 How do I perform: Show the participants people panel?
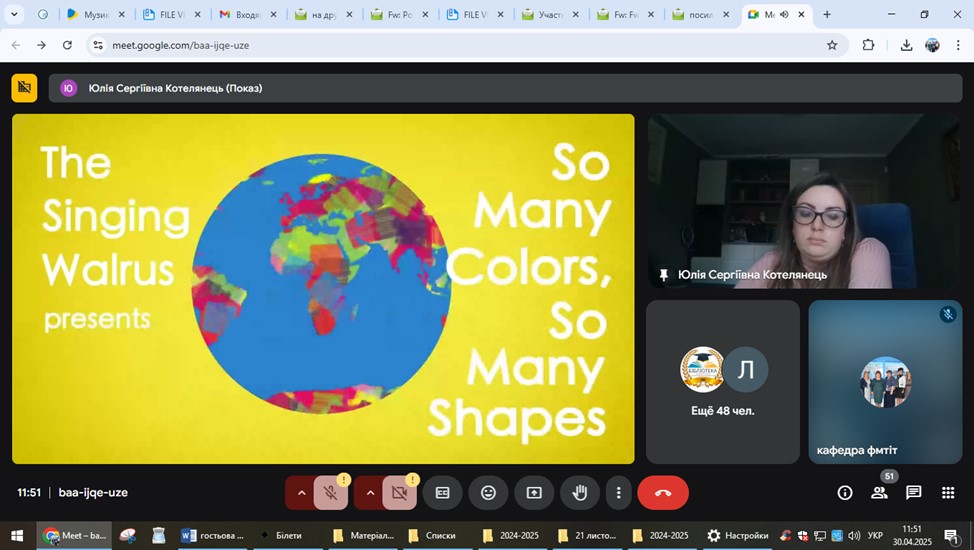tap(879, 493)
